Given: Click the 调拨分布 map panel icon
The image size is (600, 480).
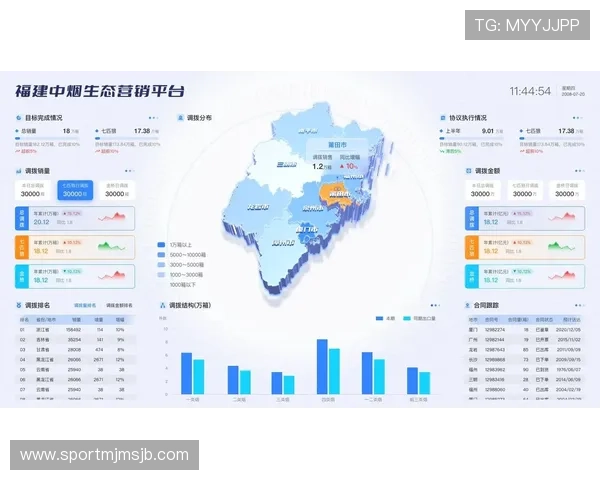Looking at the screenshot, I should [180, 118].
